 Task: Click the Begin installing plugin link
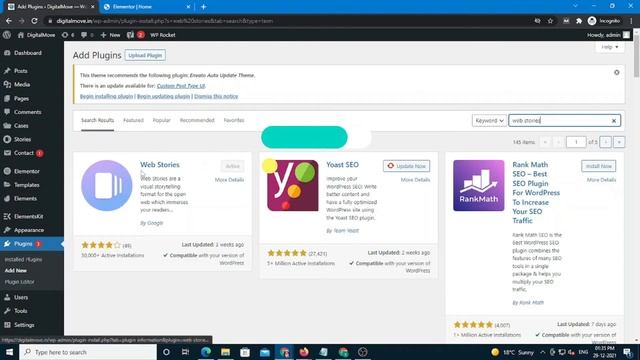point(107,96)
